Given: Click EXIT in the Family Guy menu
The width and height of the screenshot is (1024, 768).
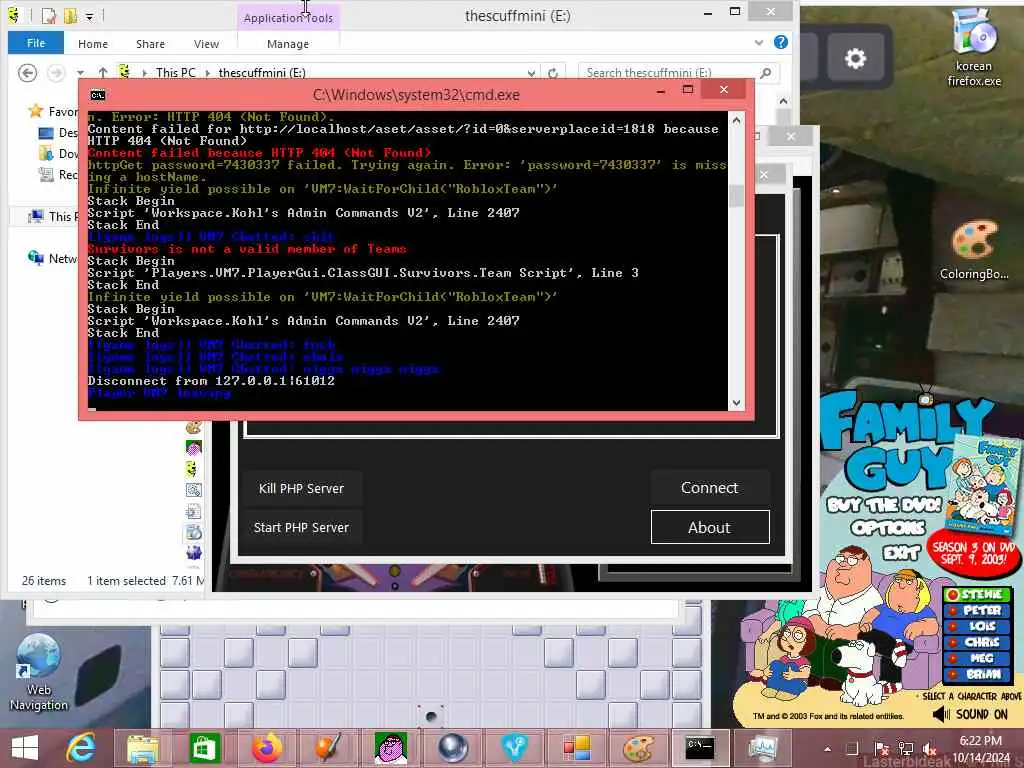Looking at the screenshot, I should point(901,553).
